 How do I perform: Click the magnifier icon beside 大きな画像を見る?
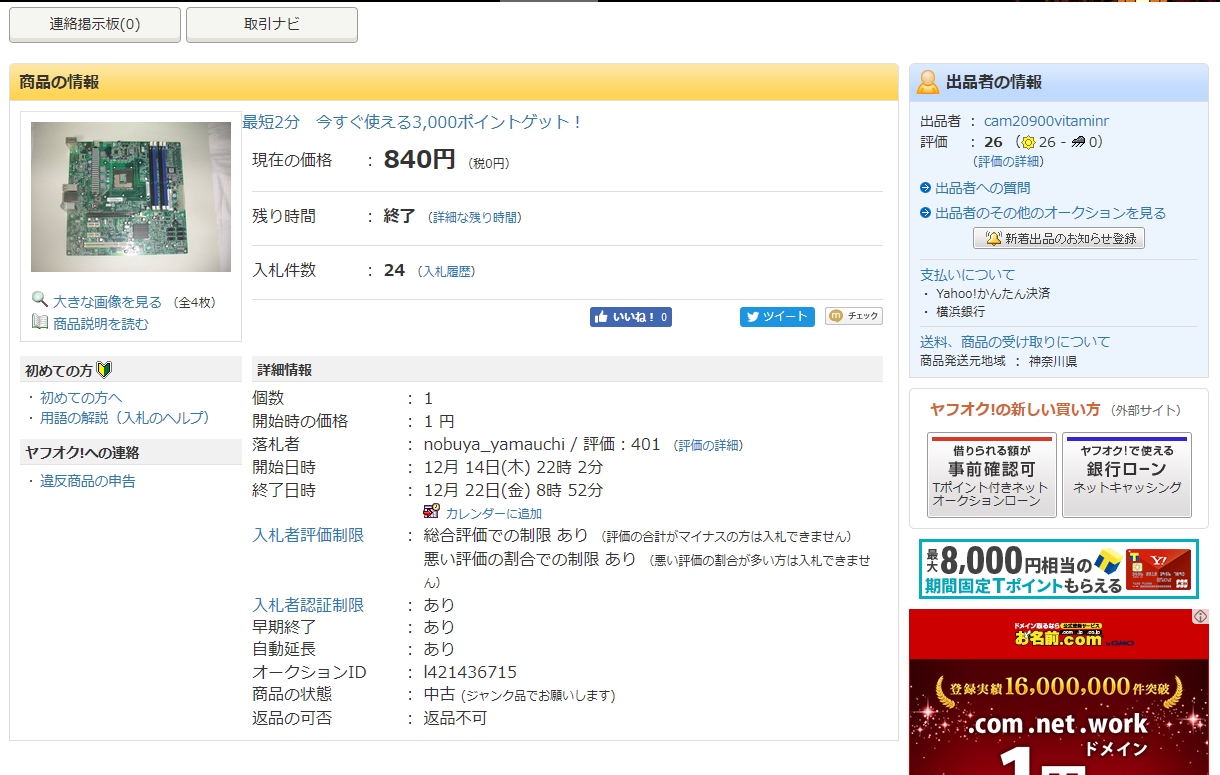click(x=40, y=299)
